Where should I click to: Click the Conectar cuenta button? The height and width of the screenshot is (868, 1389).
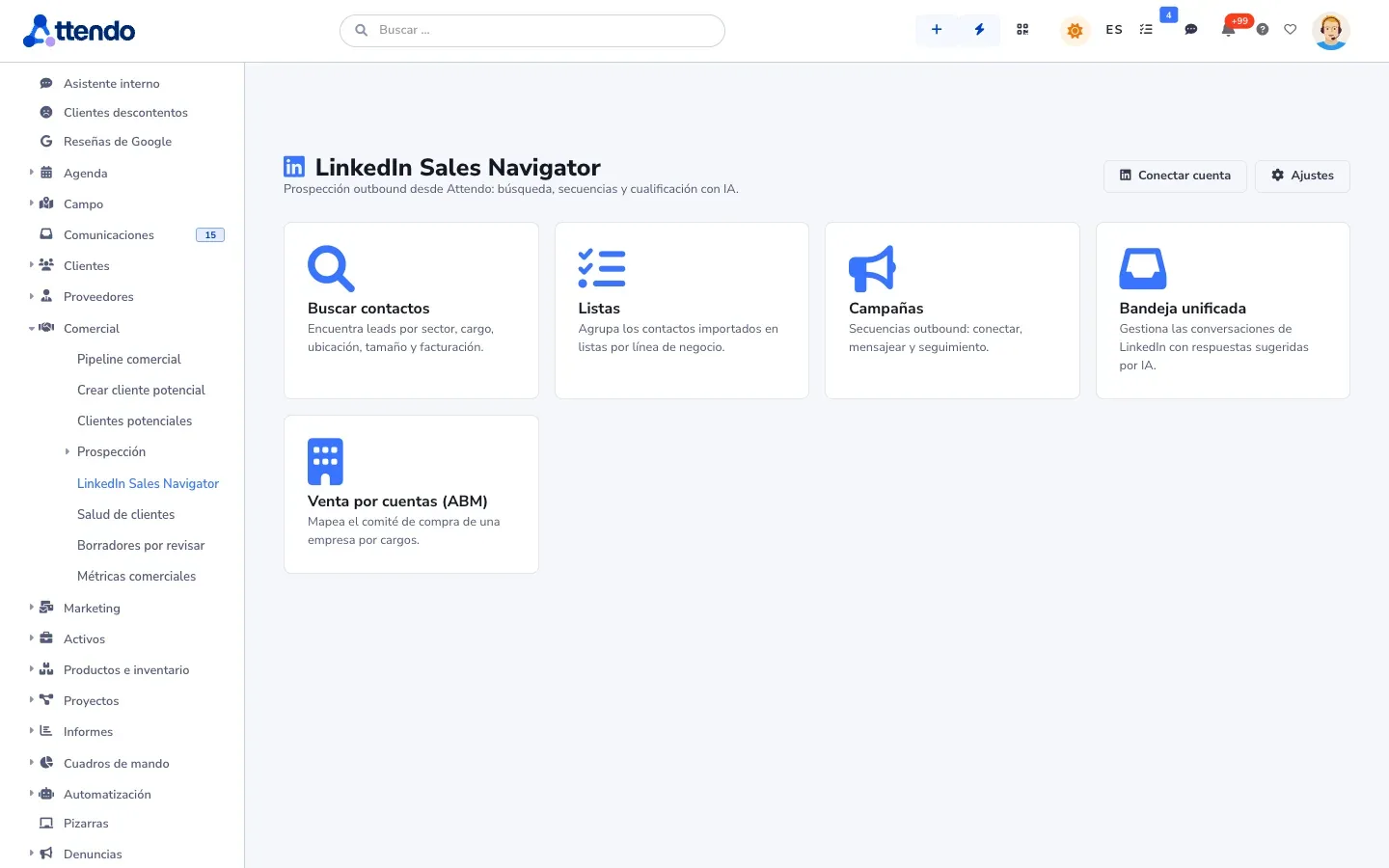(x=1175, y=176)
